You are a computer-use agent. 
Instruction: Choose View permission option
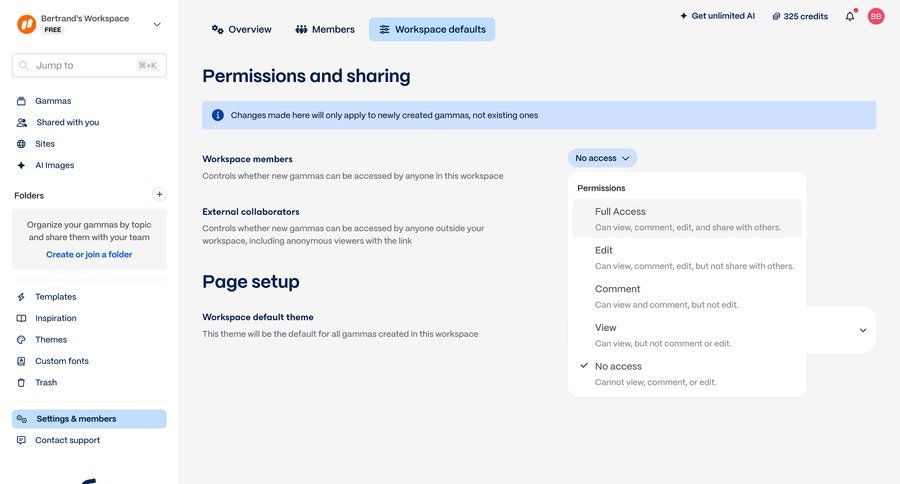[x=687, y=335]
